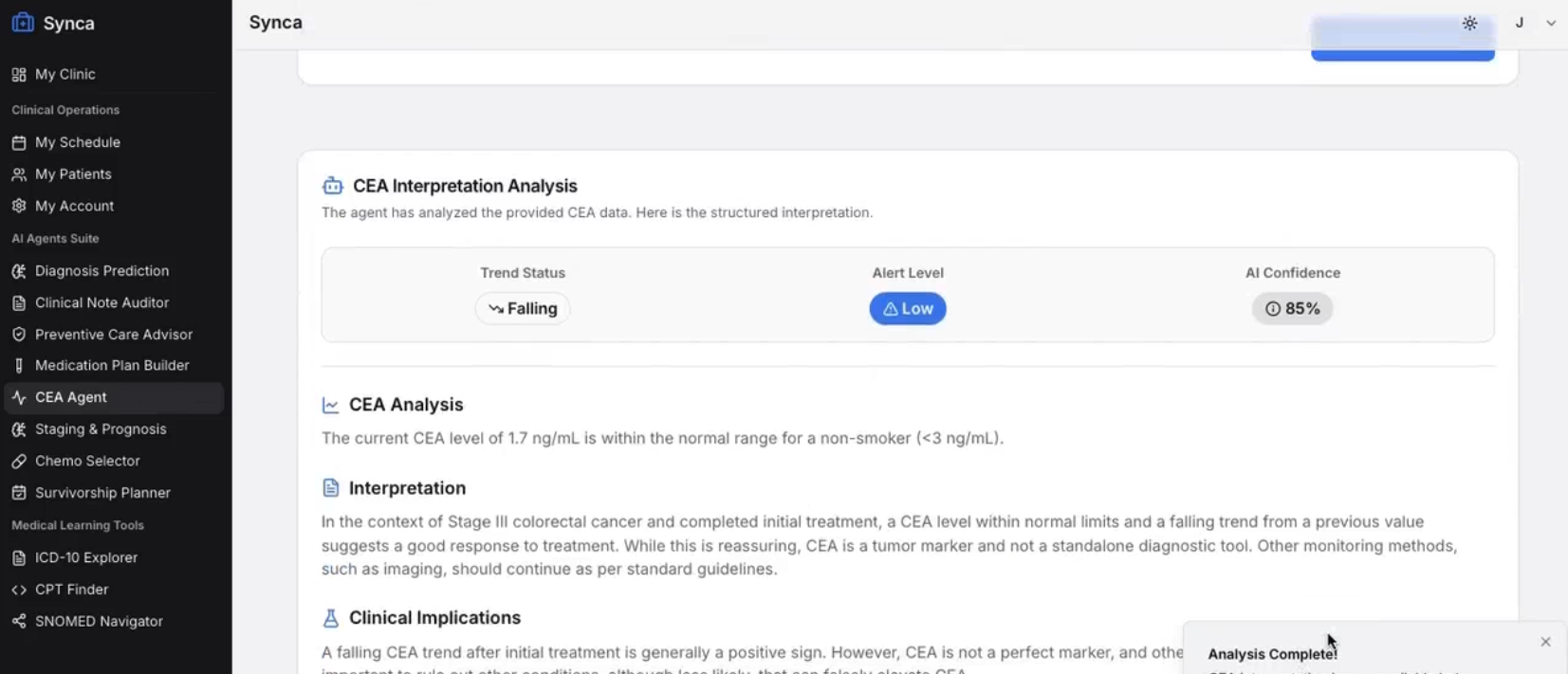Dismiss the Analysis Complete notification
This screenshot has height=674, width=1568.
point(1545,642)
